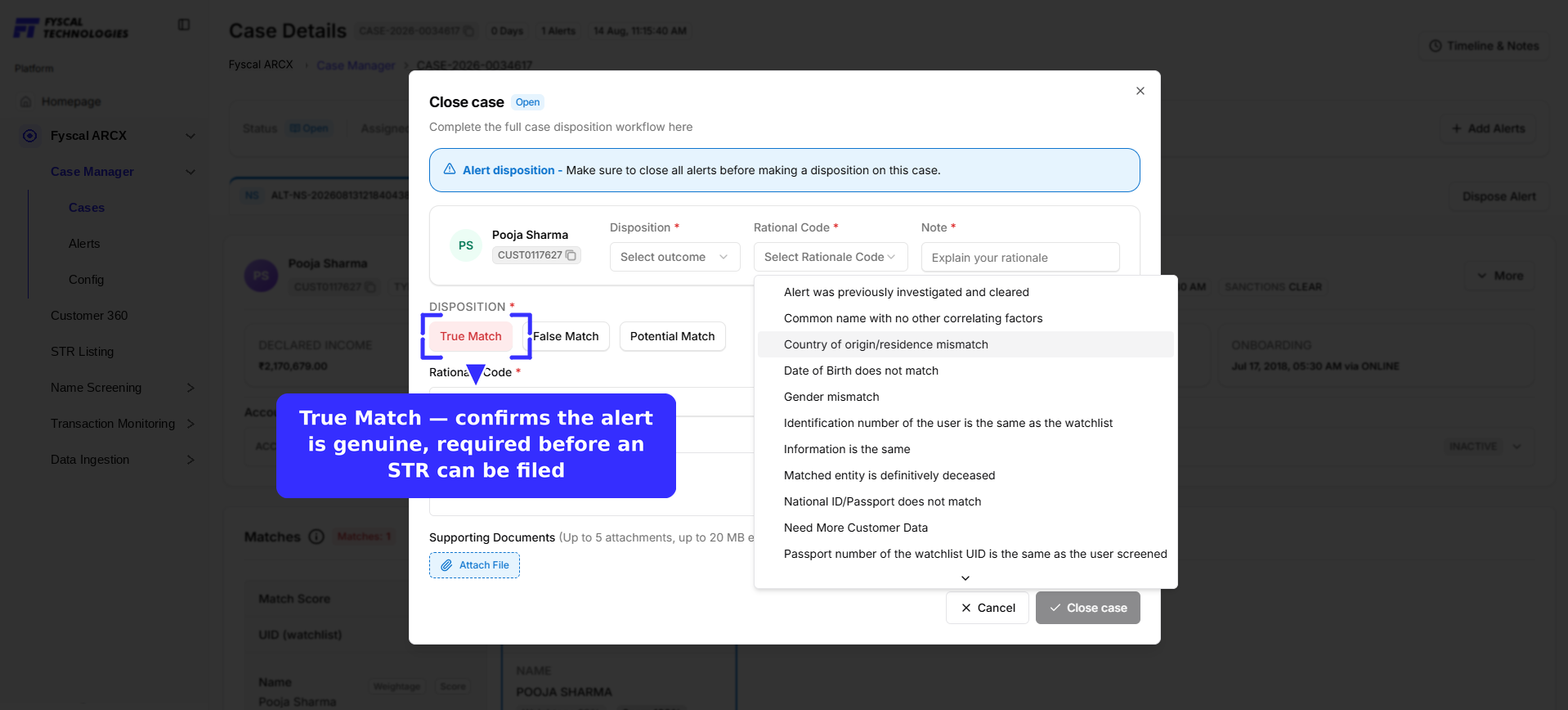Click the Matches info icon
The height and width of the screenshot is (710, 1568).
click(x=316, y=537)
